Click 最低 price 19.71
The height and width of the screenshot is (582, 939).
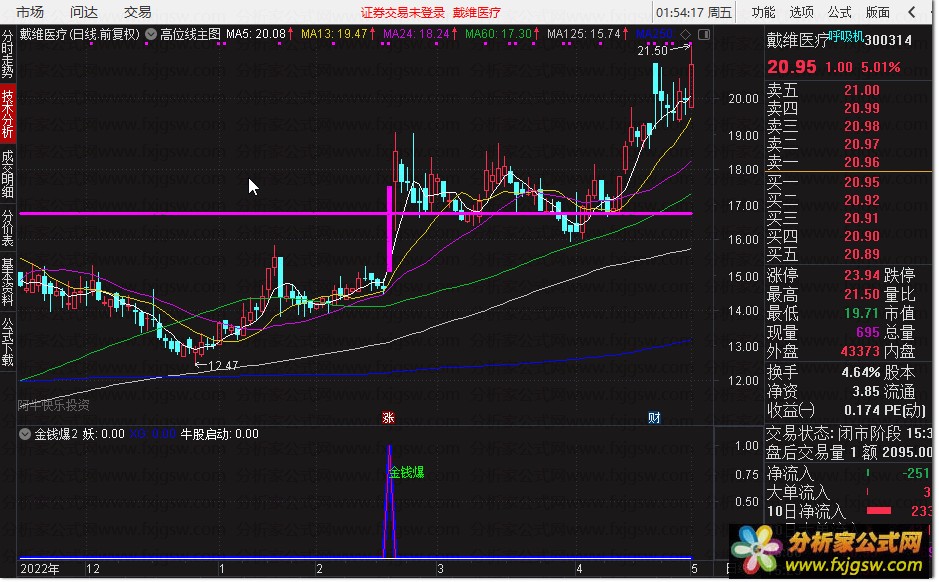(862, 313)
